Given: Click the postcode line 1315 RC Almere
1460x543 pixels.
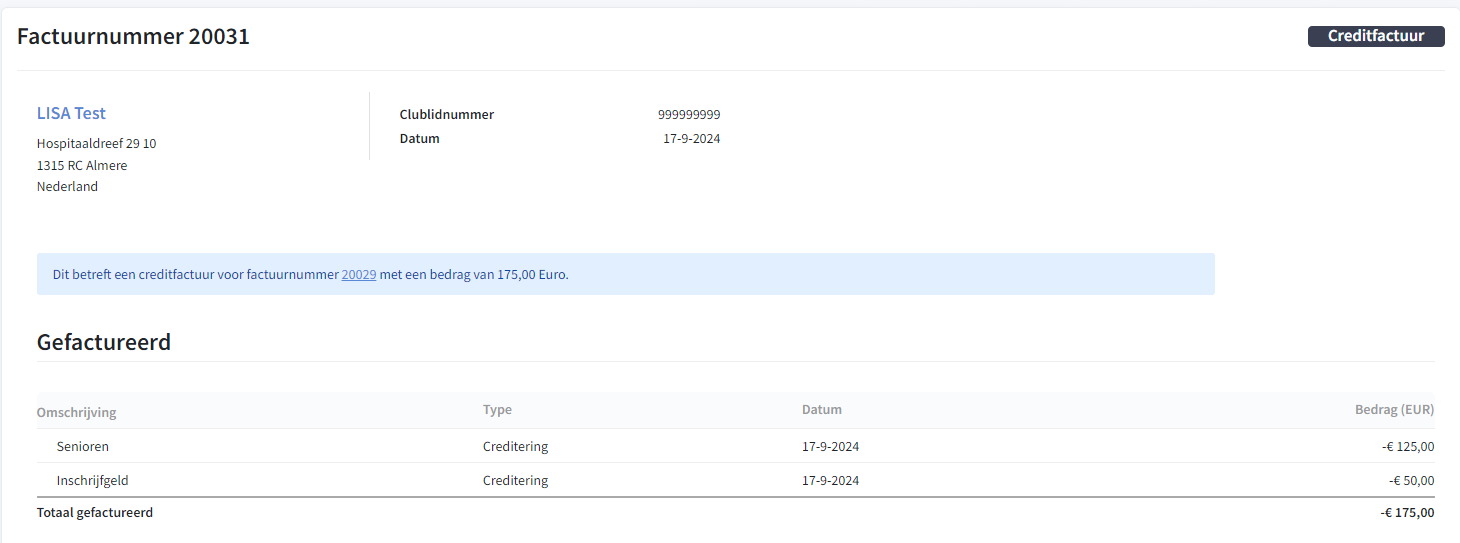Looking at the screenshot, I should point(82,165).
